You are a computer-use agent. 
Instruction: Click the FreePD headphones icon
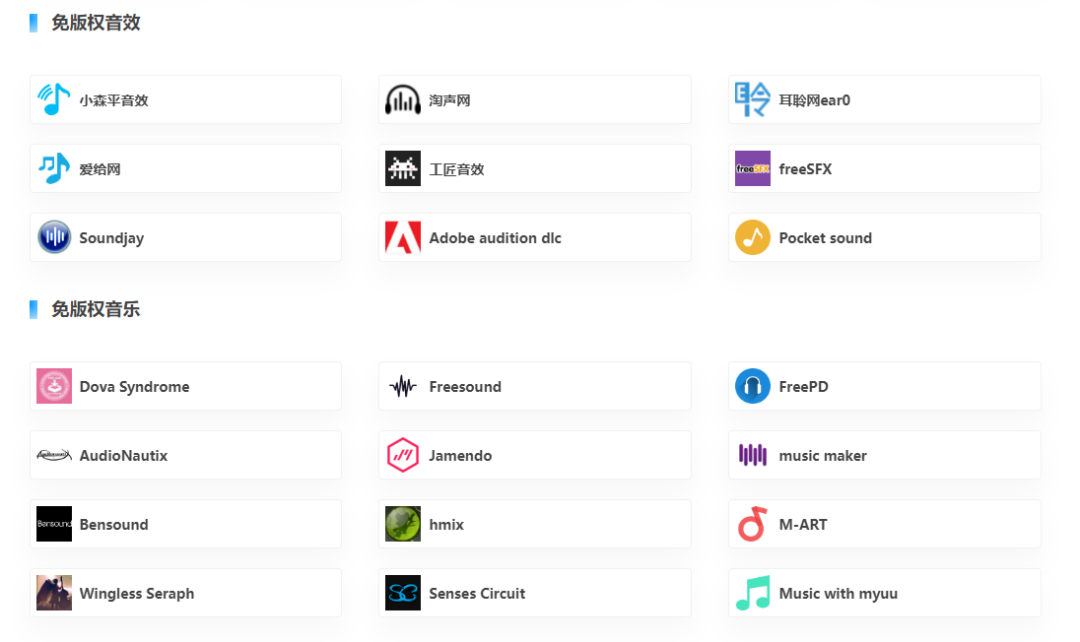tap(751, 386)
